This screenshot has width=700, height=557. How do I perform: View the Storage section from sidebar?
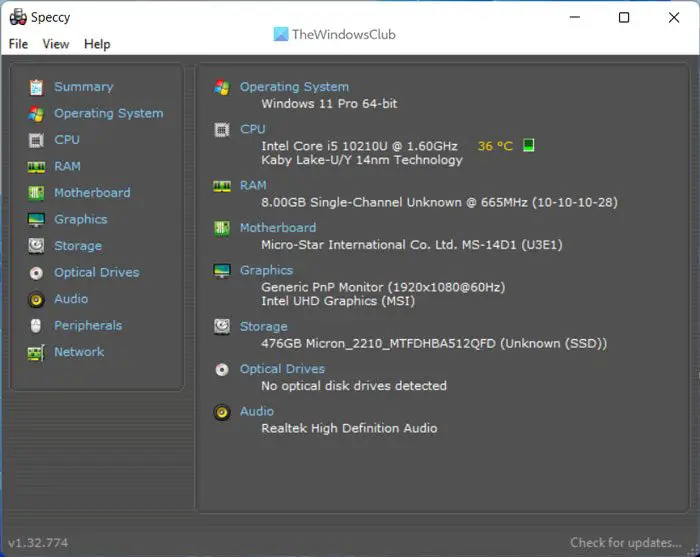coord(78,246)
